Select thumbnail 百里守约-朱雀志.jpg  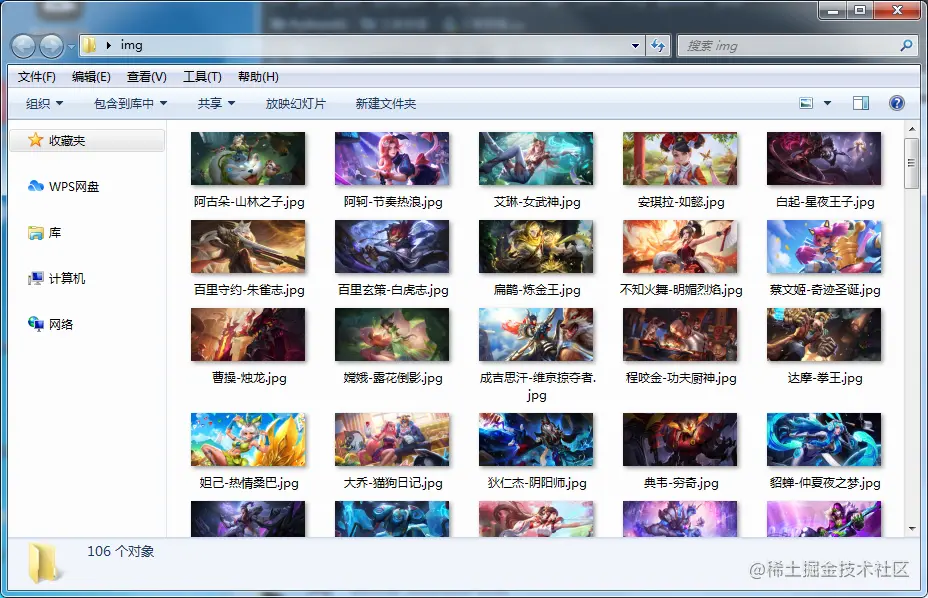coord(248,247)
